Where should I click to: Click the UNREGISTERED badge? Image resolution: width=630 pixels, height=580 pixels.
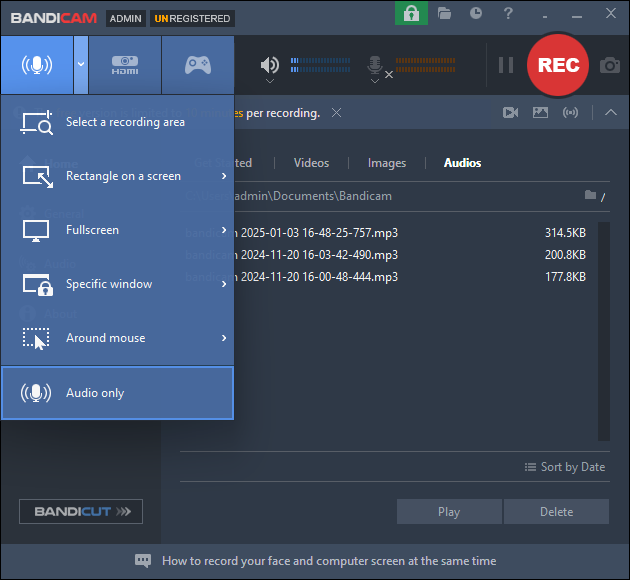tap(192, 18)
